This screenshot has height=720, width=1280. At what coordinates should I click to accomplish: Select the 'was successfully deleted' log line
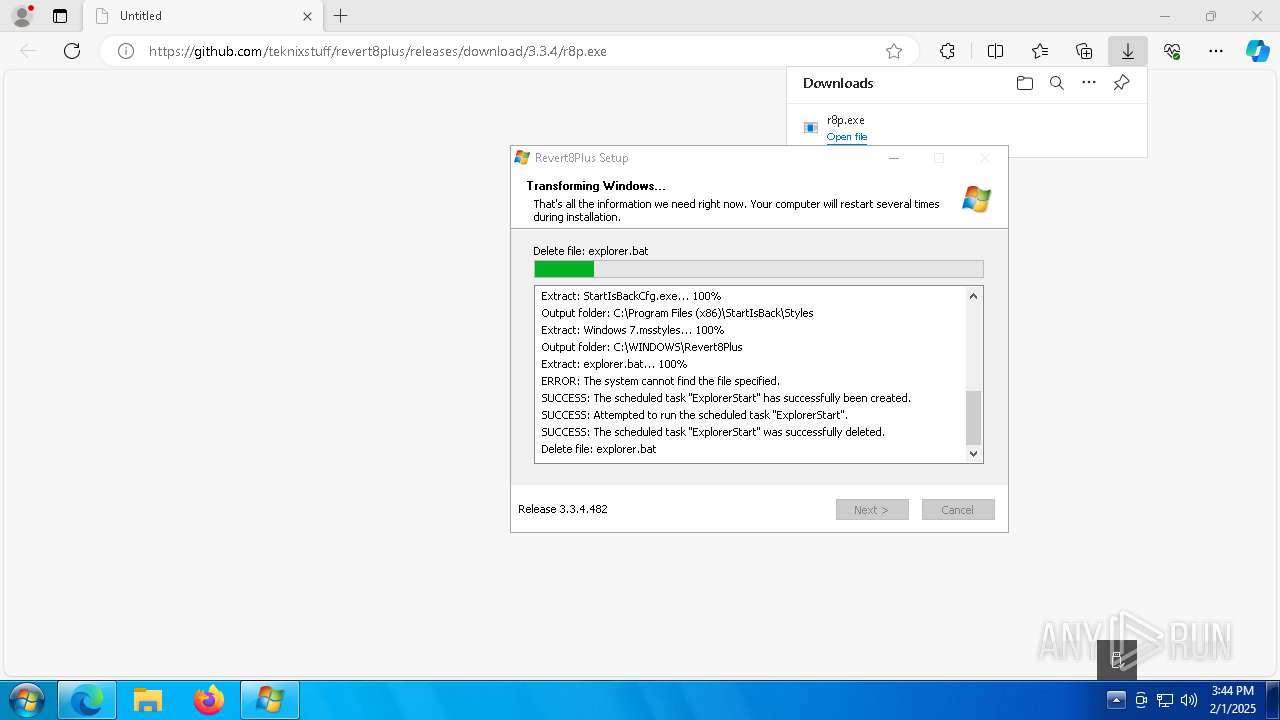[713, 432]
